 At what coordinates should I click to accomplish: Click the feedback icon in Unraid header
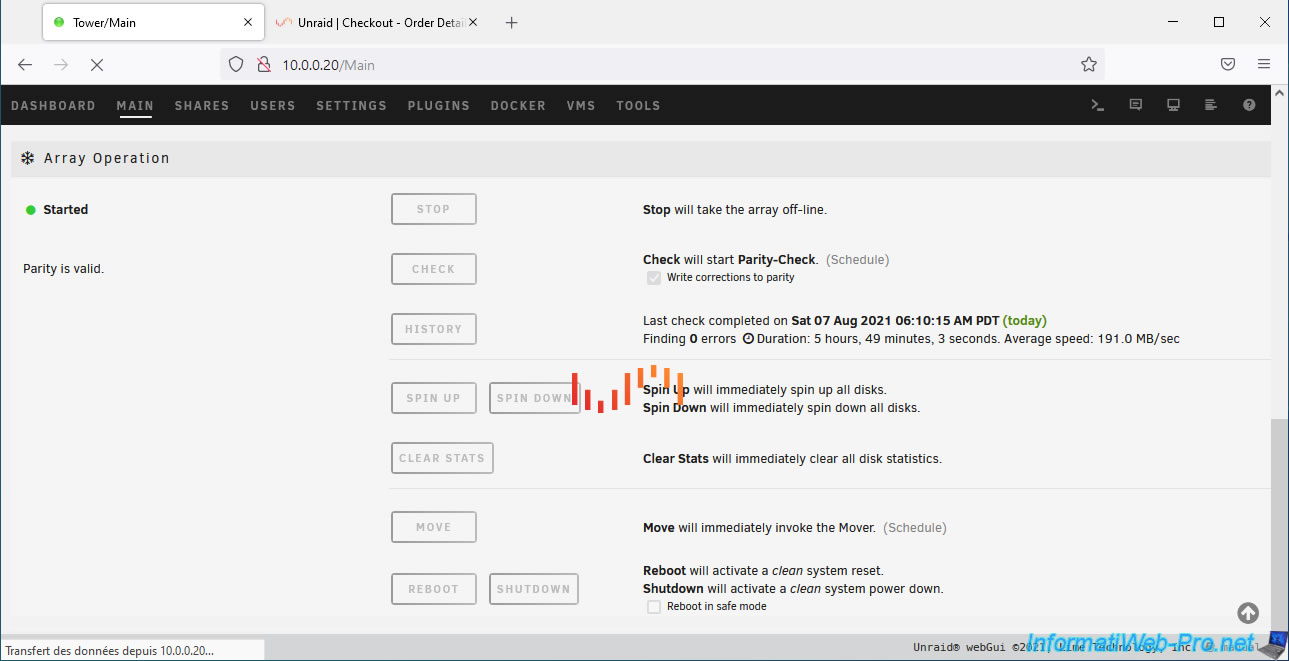(1135, 105)
